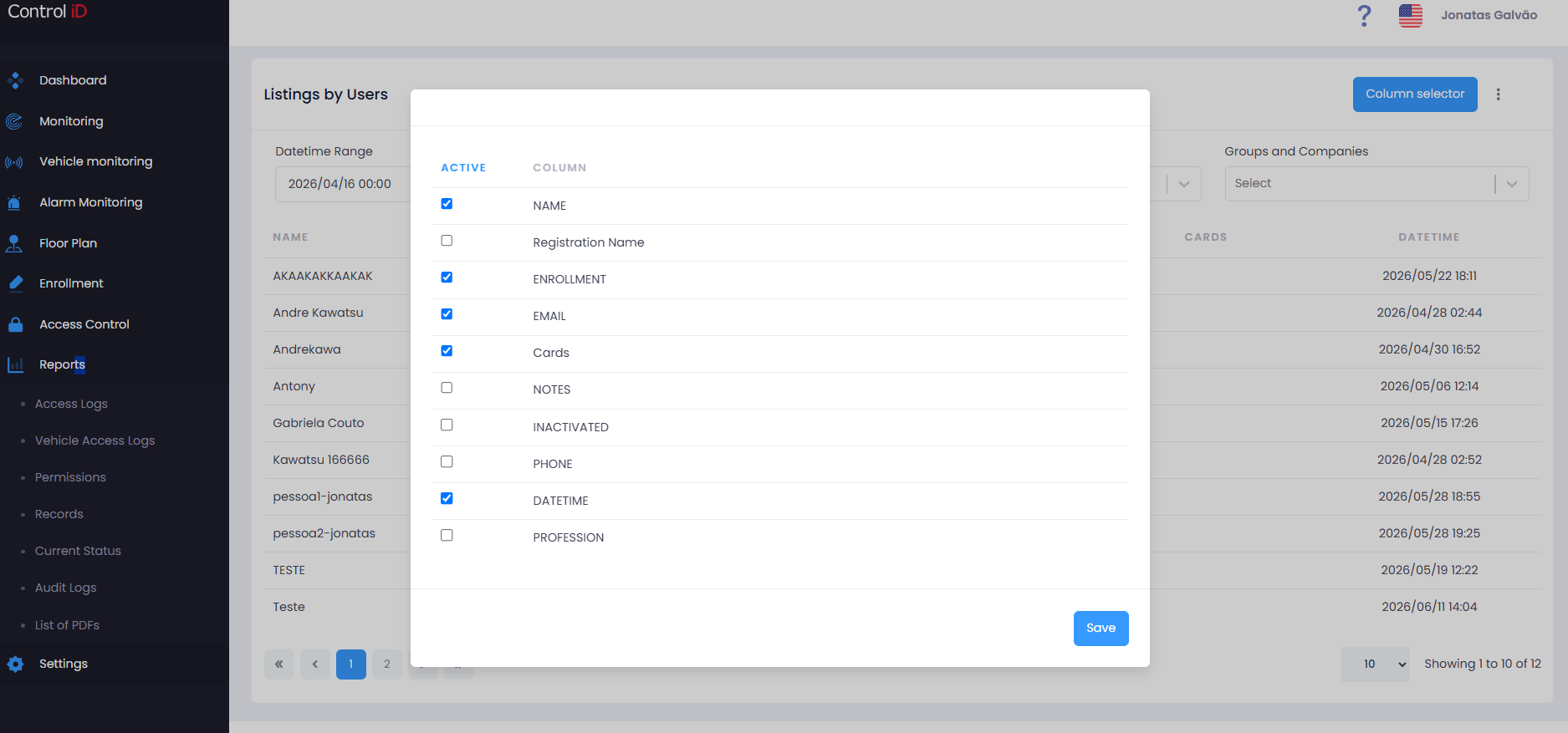1568x733 pixels.
Task: Enable the Registration Name column checkbox
Action: click(x=447, y=241)
